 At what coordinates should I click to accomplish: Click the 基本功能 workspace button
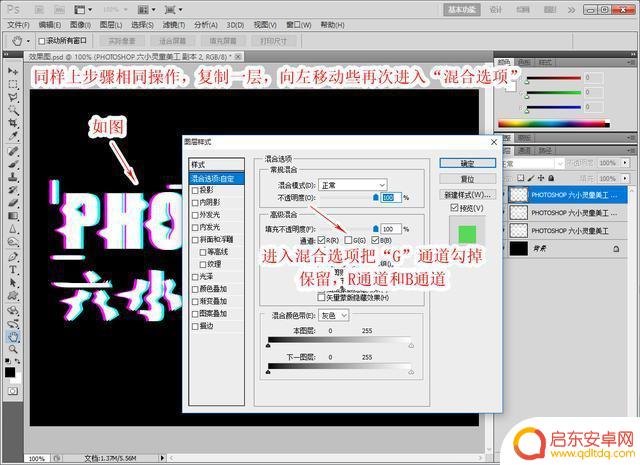point(462,10)
